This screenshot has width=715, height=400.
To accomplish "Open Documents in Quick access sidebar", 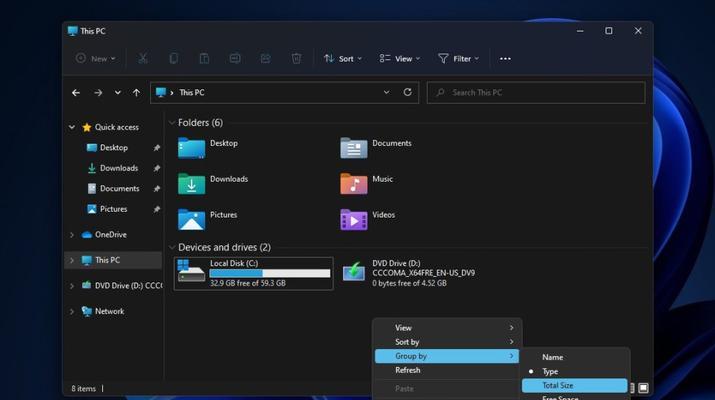I will 119,189.
